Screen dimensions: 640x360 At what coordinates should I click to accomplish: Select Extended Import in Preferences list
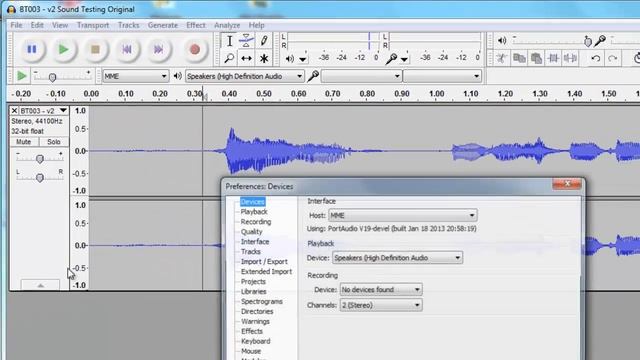coord(266,271)
